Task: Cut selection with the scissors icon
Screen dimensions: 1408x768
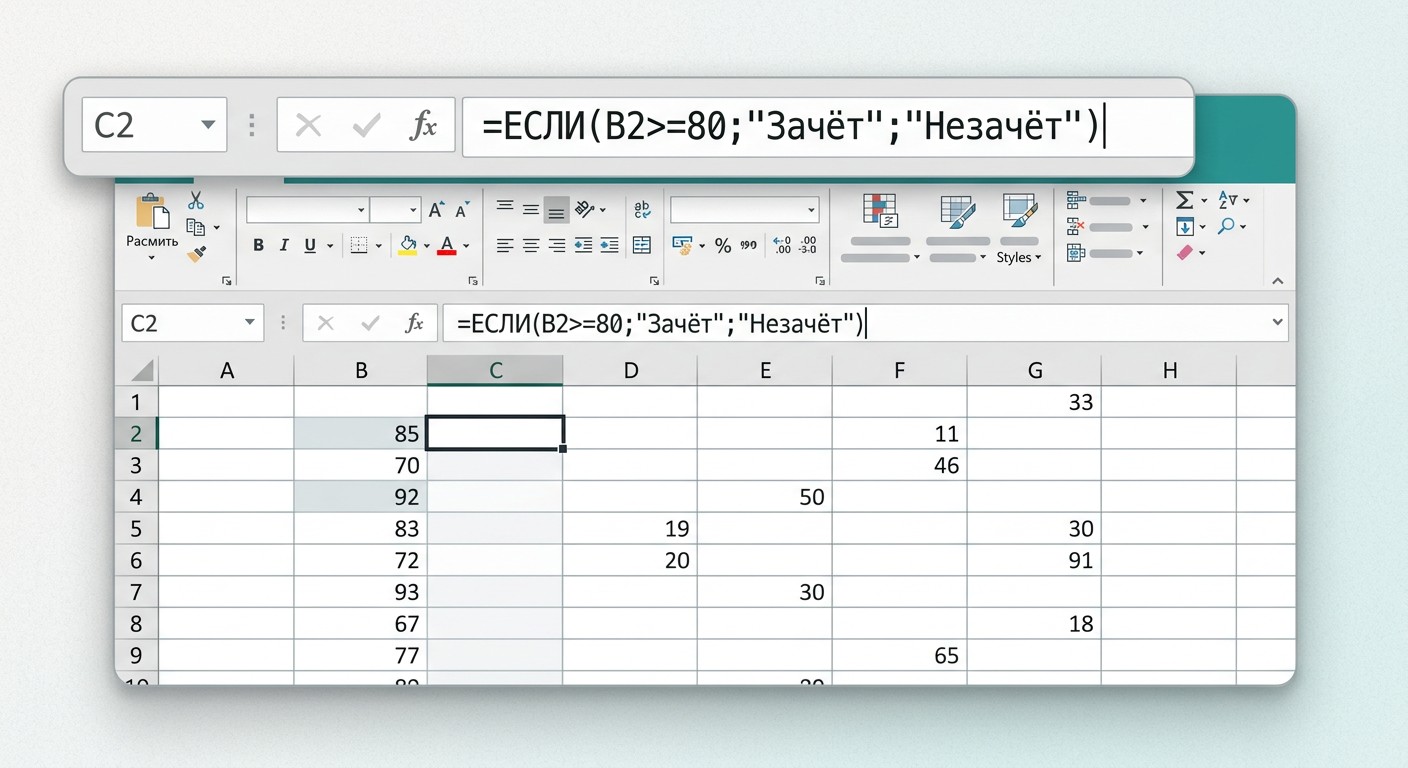Action: point(196,201)
